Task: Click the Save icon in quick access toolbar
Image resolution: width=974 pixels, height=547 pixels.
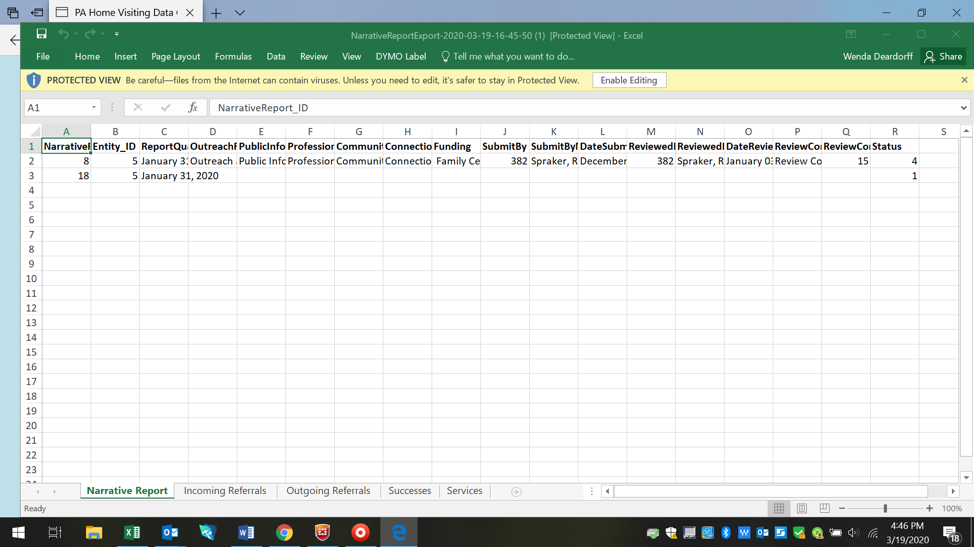Action: point(41,34)
